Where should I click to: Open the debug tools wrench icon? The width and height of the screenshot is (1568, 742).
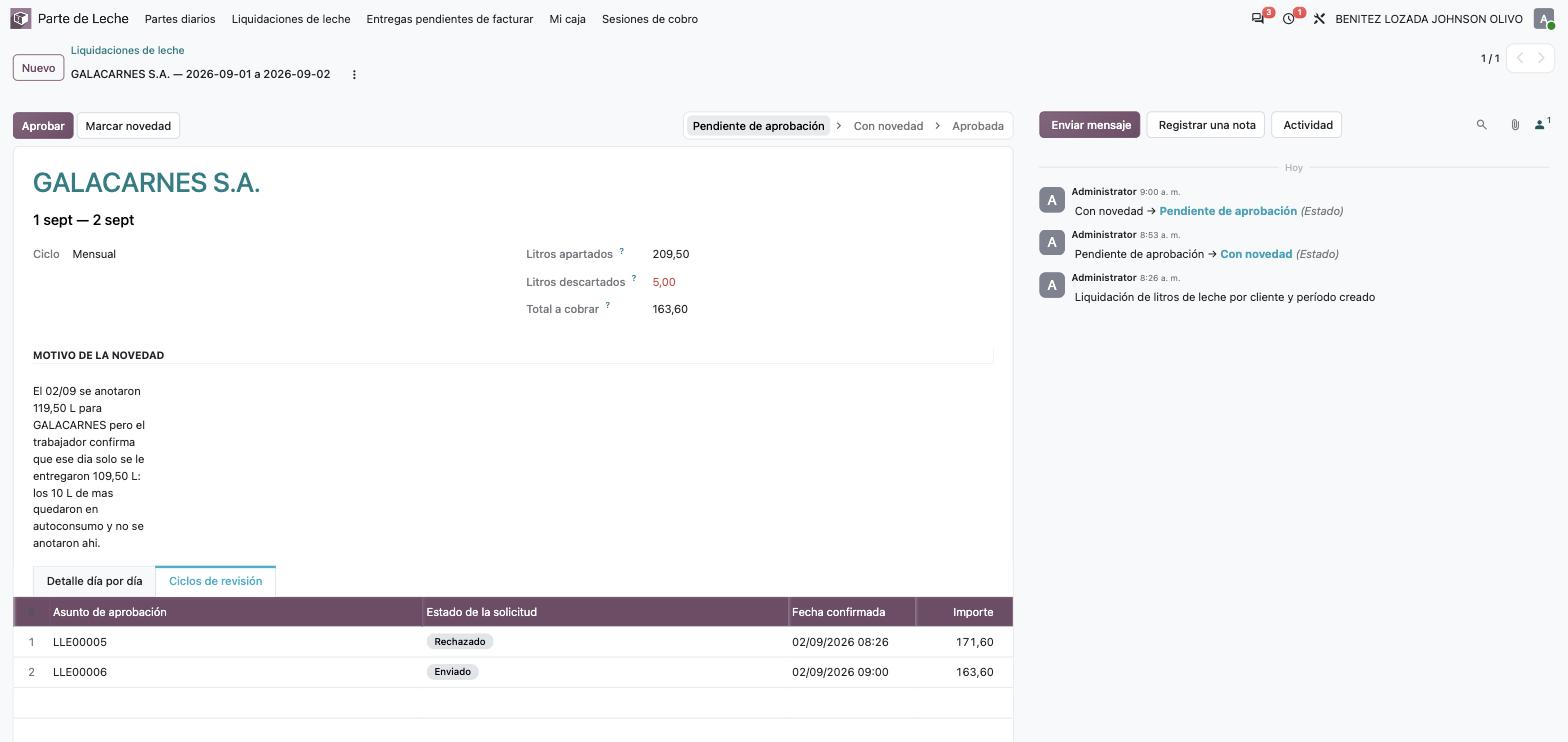(x=1319, y=19)
